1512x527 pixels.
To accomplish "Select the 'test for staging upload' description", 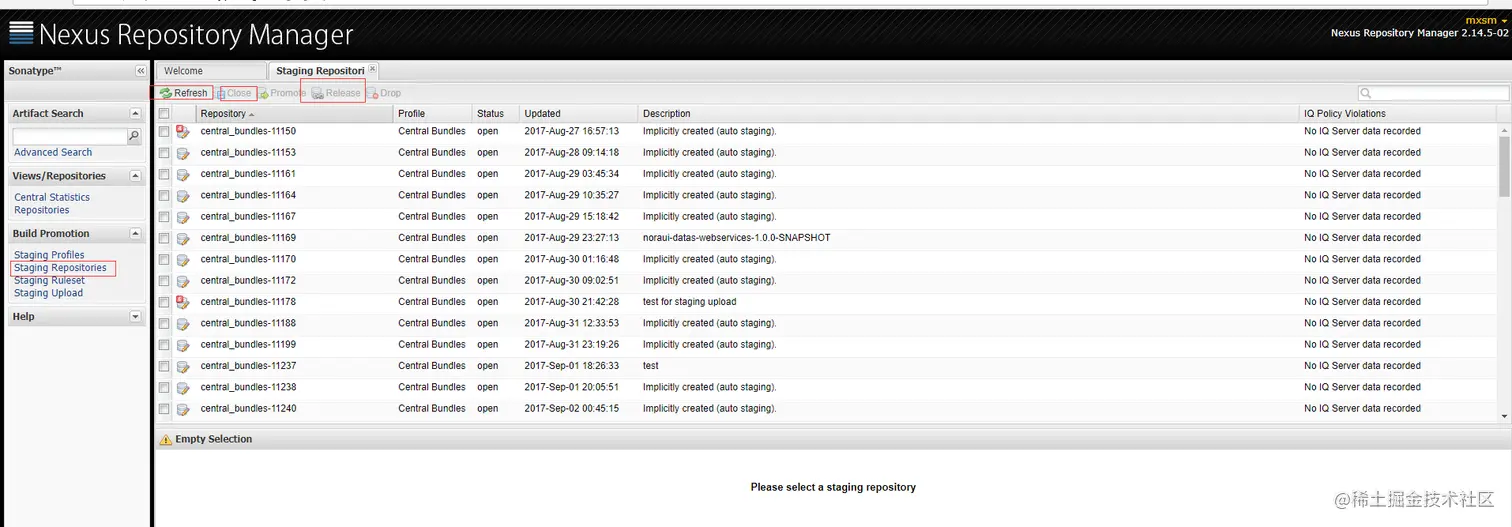I will (689, 302).
